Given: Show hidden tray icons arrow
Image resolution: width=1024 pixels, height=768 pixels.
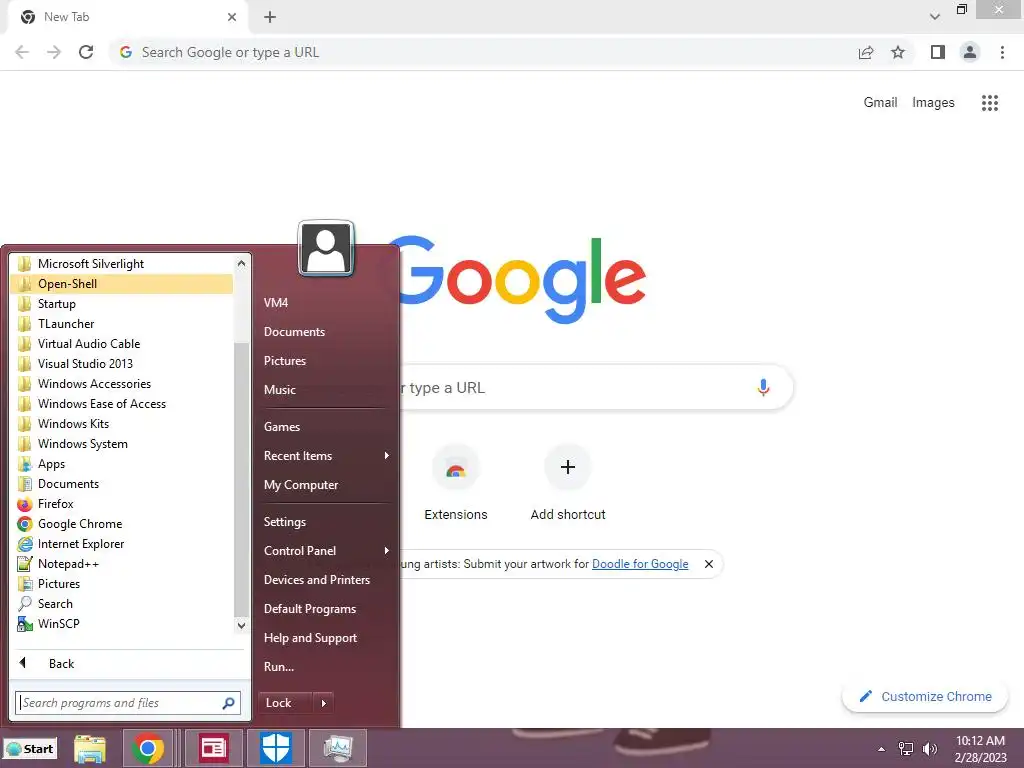Looking at the screenshot, I should click(x=882, y=749).
